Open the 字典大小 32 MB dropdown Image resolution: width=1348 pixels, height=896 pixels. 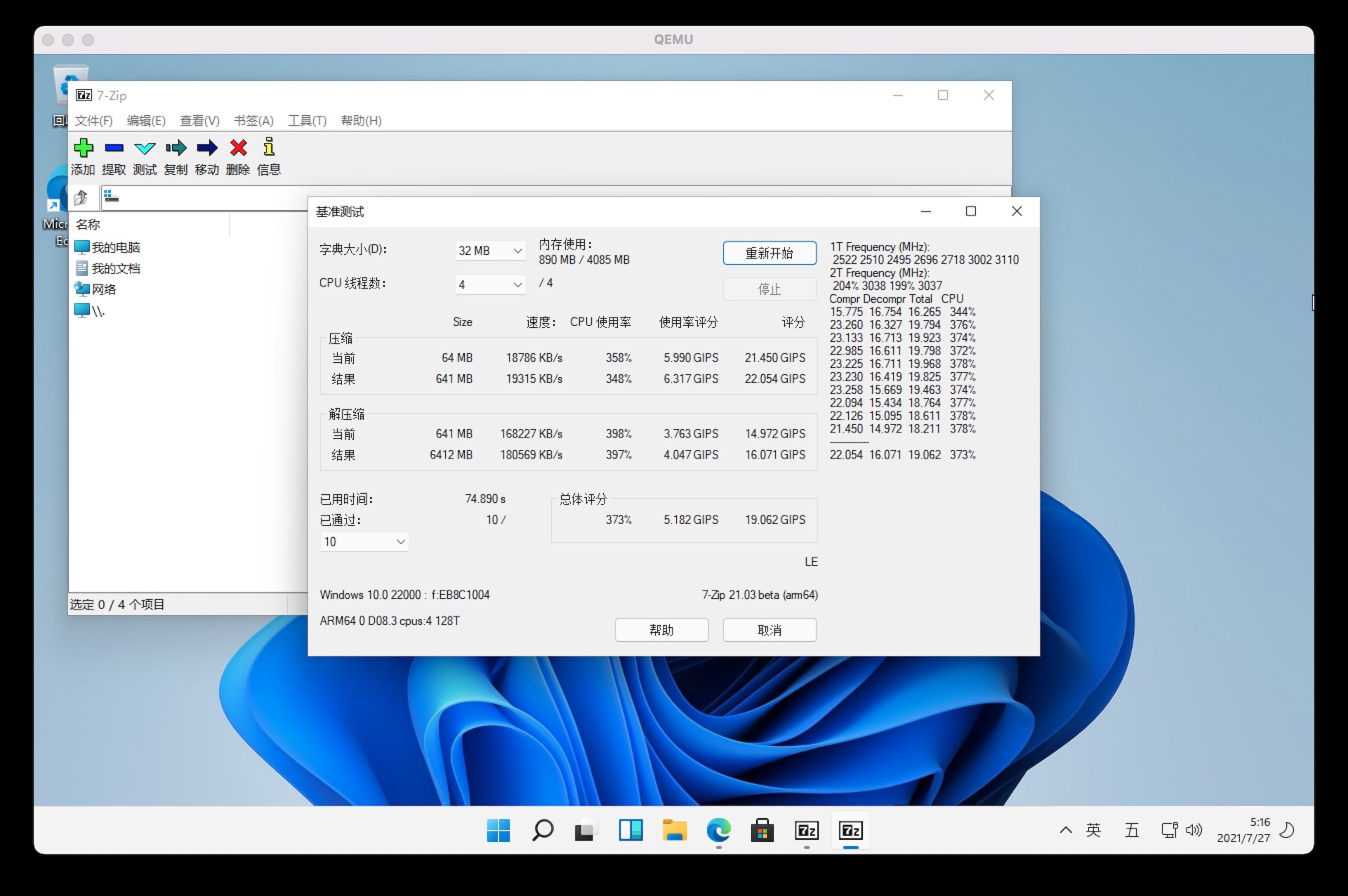pos(489,250)
